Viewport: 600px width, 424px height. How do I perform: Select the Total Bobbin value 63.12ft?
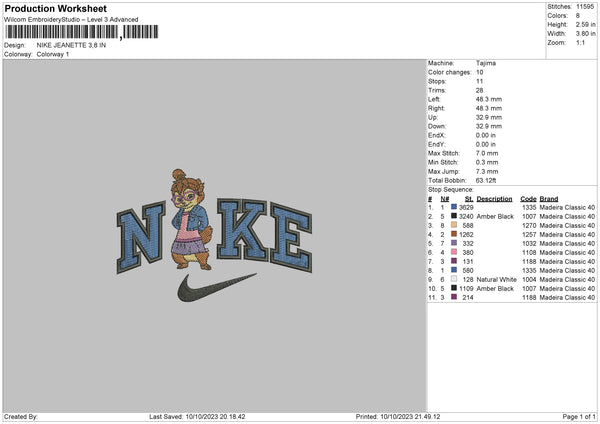click(x=486, y=181)
